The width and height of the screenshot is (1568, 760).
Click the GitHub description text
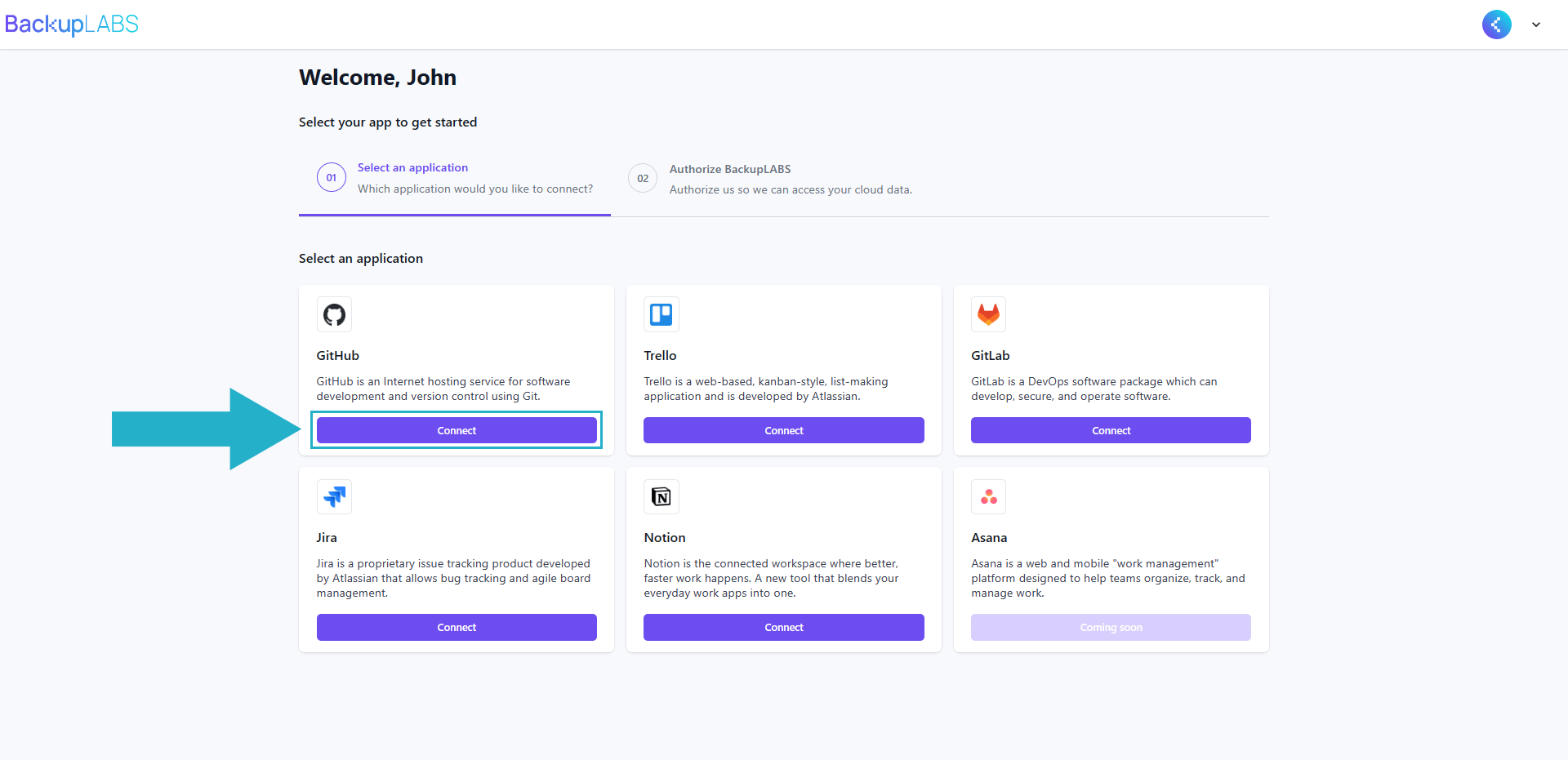(x=443, y=389)
